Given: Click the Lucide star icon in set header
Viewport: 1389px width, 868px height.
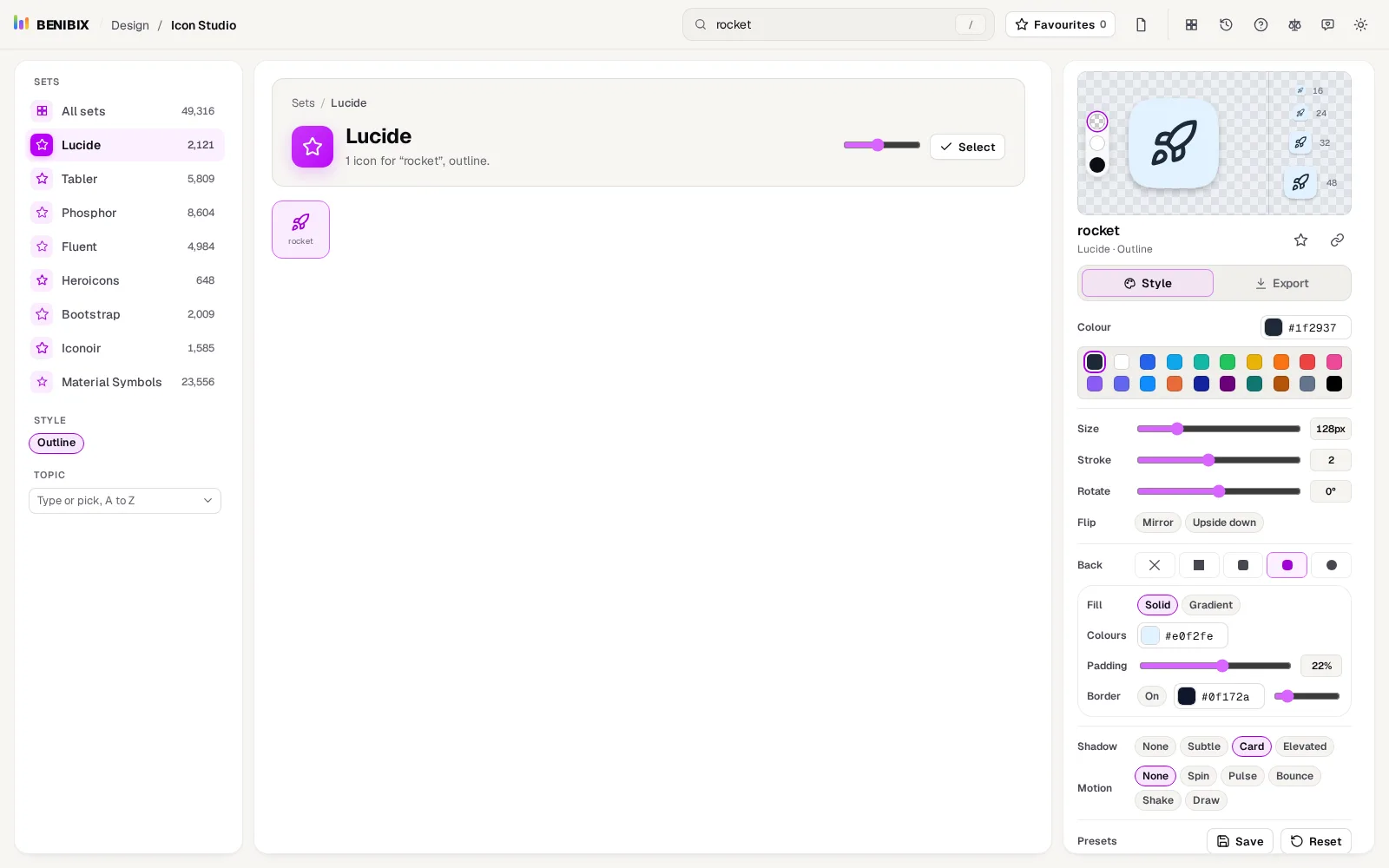Looking at the screenshot, I should (x=313, y=147).
